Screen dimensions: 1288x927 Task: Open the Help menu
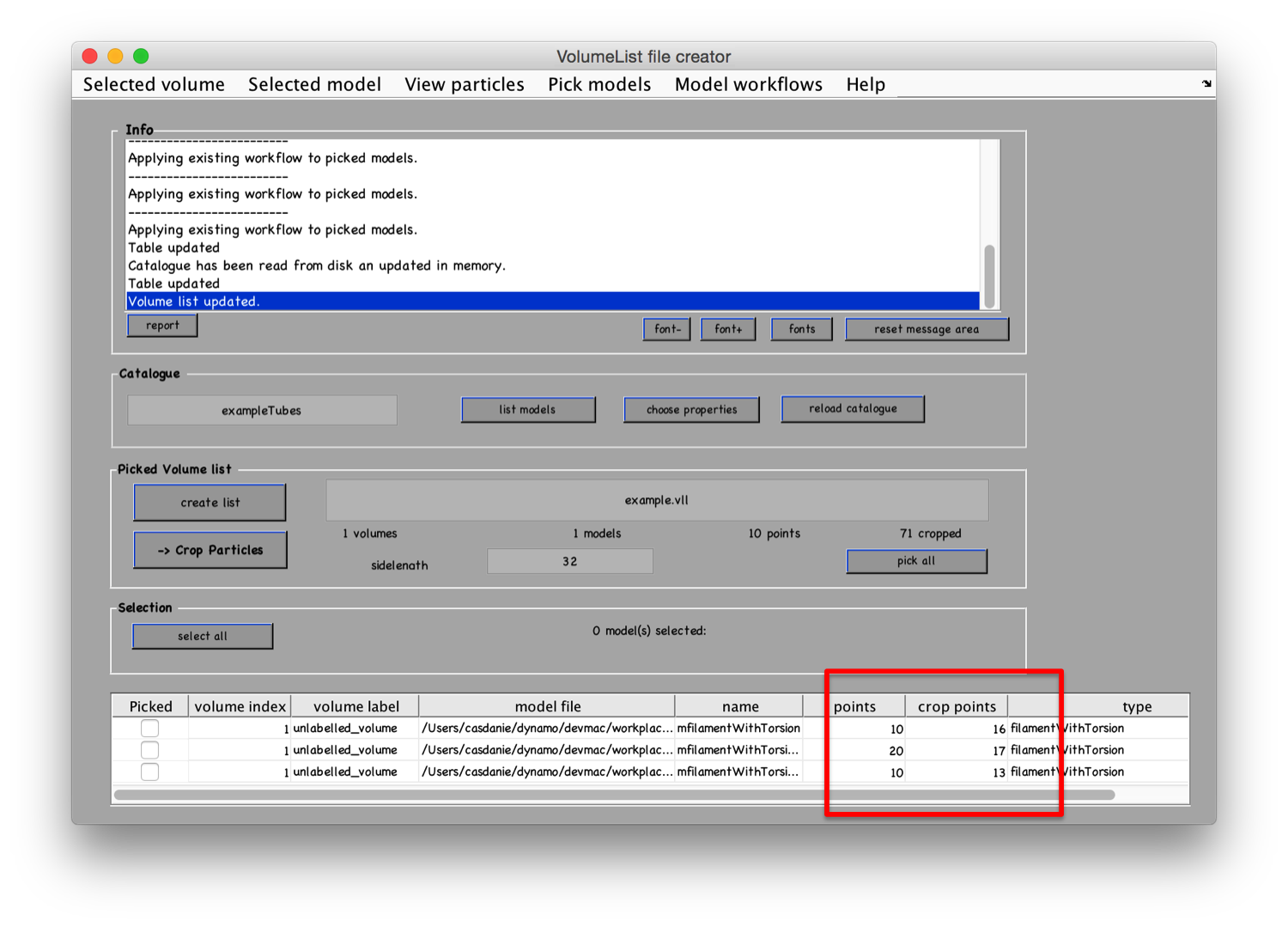tap(866, 84)
